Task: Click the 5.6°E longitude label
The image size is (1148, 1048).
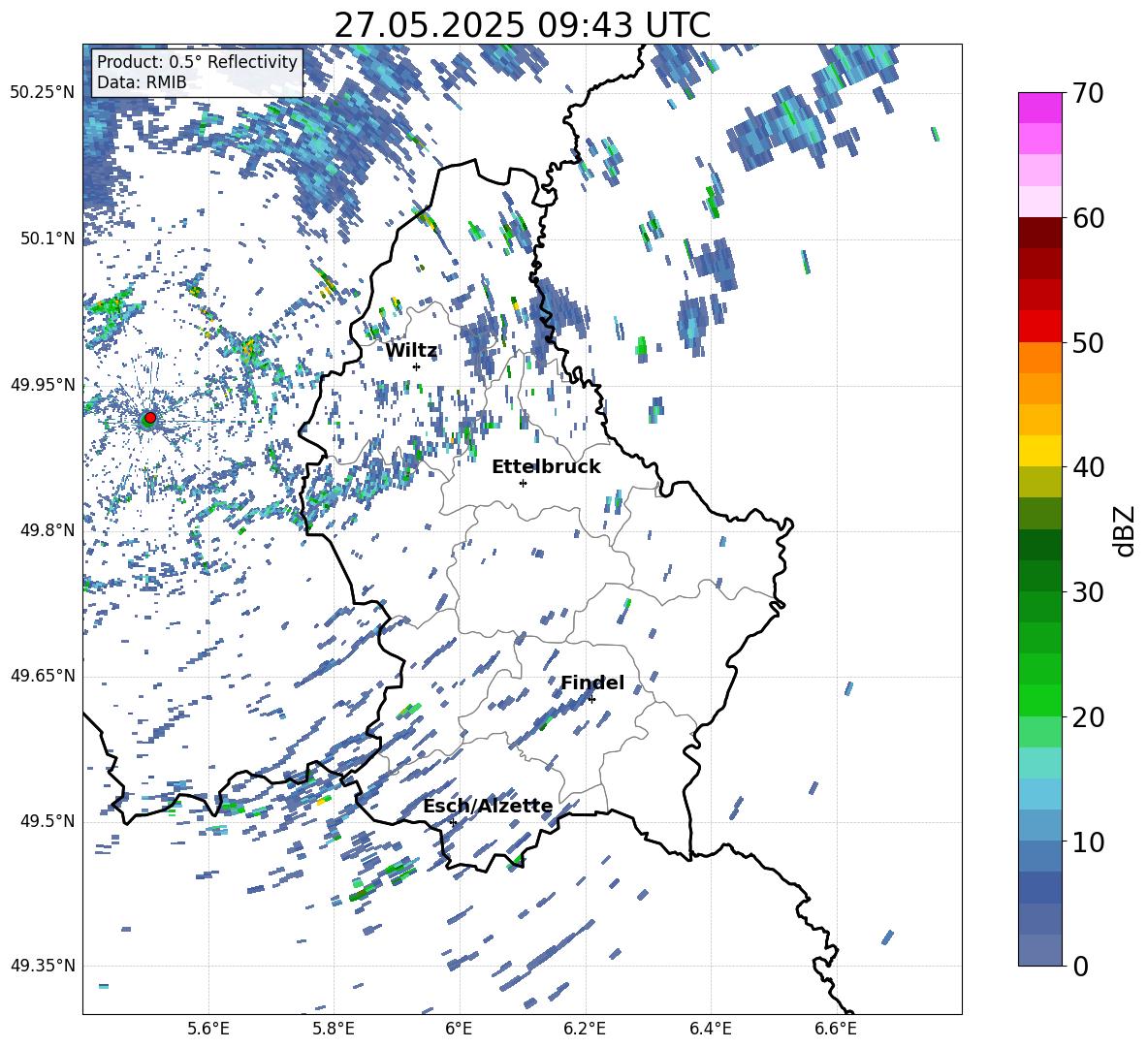Action: (x=208, y=1029)
